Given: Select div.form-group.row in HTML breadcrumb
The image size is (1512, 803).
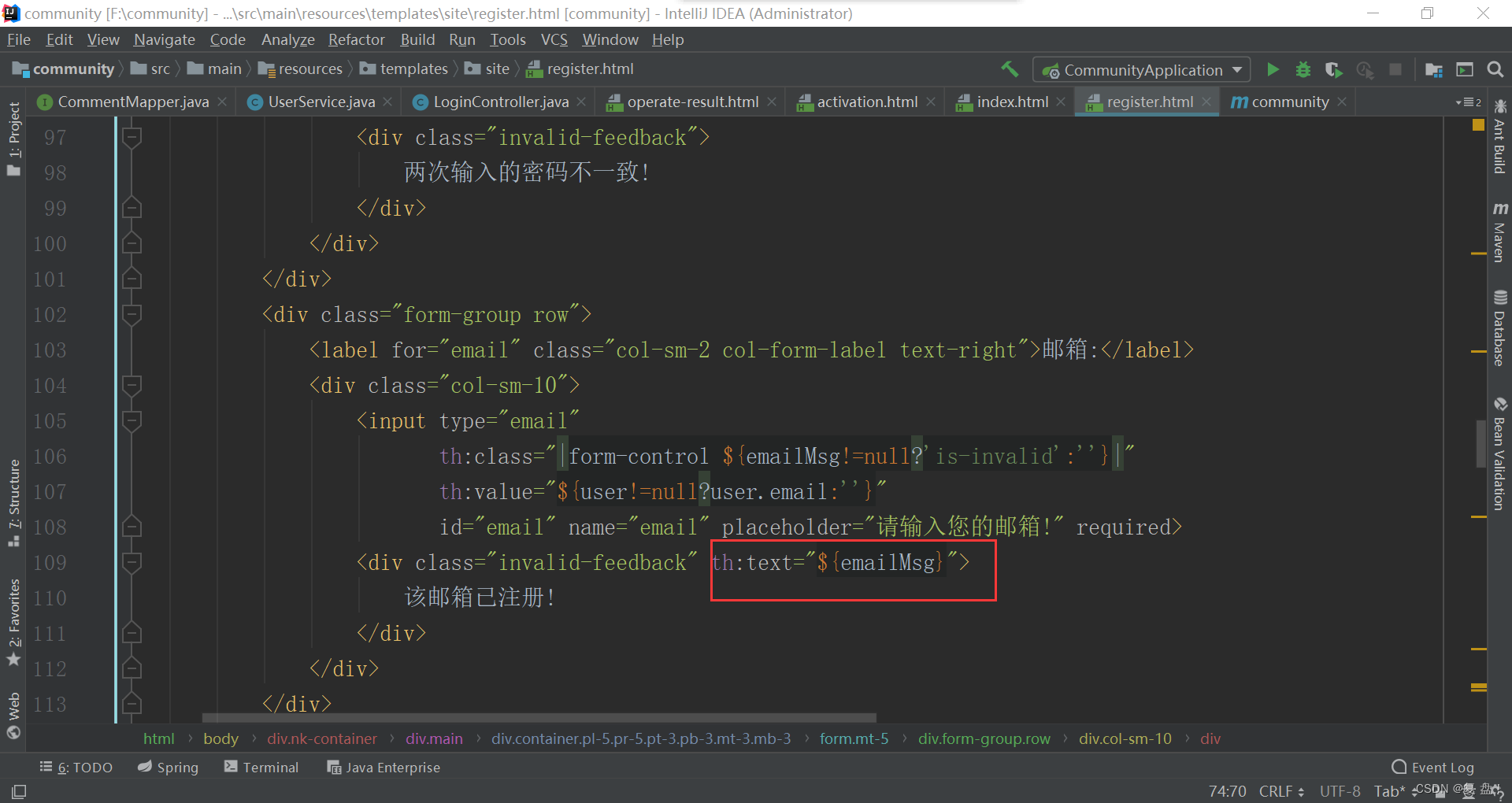Looking at the screenshot, I should point(984,738).
